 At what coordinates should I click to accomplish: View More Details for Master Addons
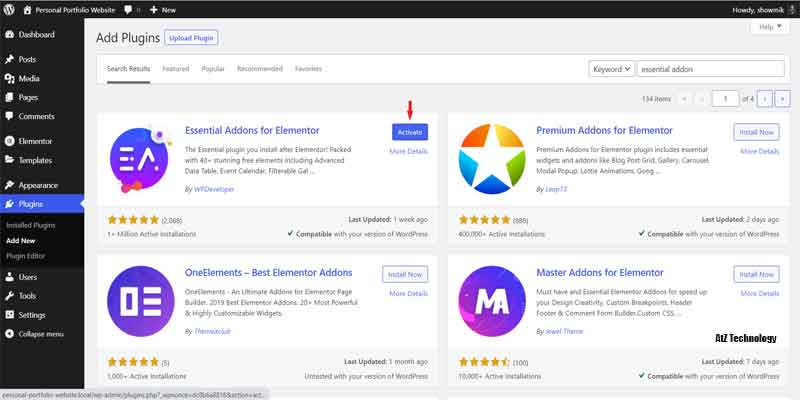[x=760, y=294]
